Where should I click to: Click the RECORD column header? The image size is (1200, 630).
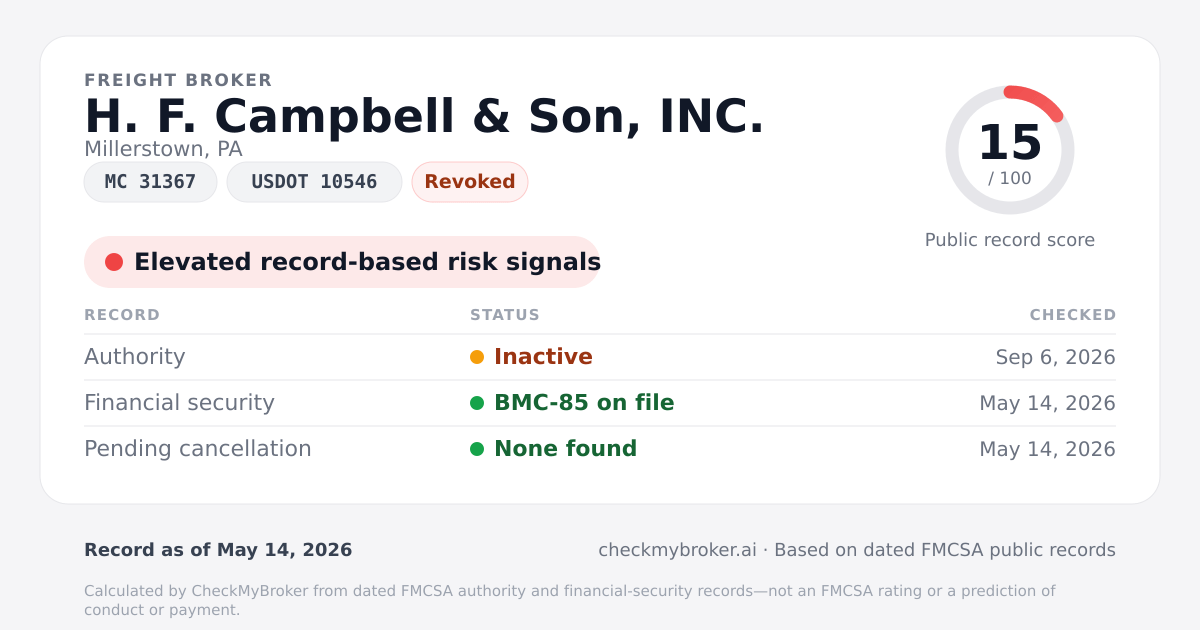point(122,315)
